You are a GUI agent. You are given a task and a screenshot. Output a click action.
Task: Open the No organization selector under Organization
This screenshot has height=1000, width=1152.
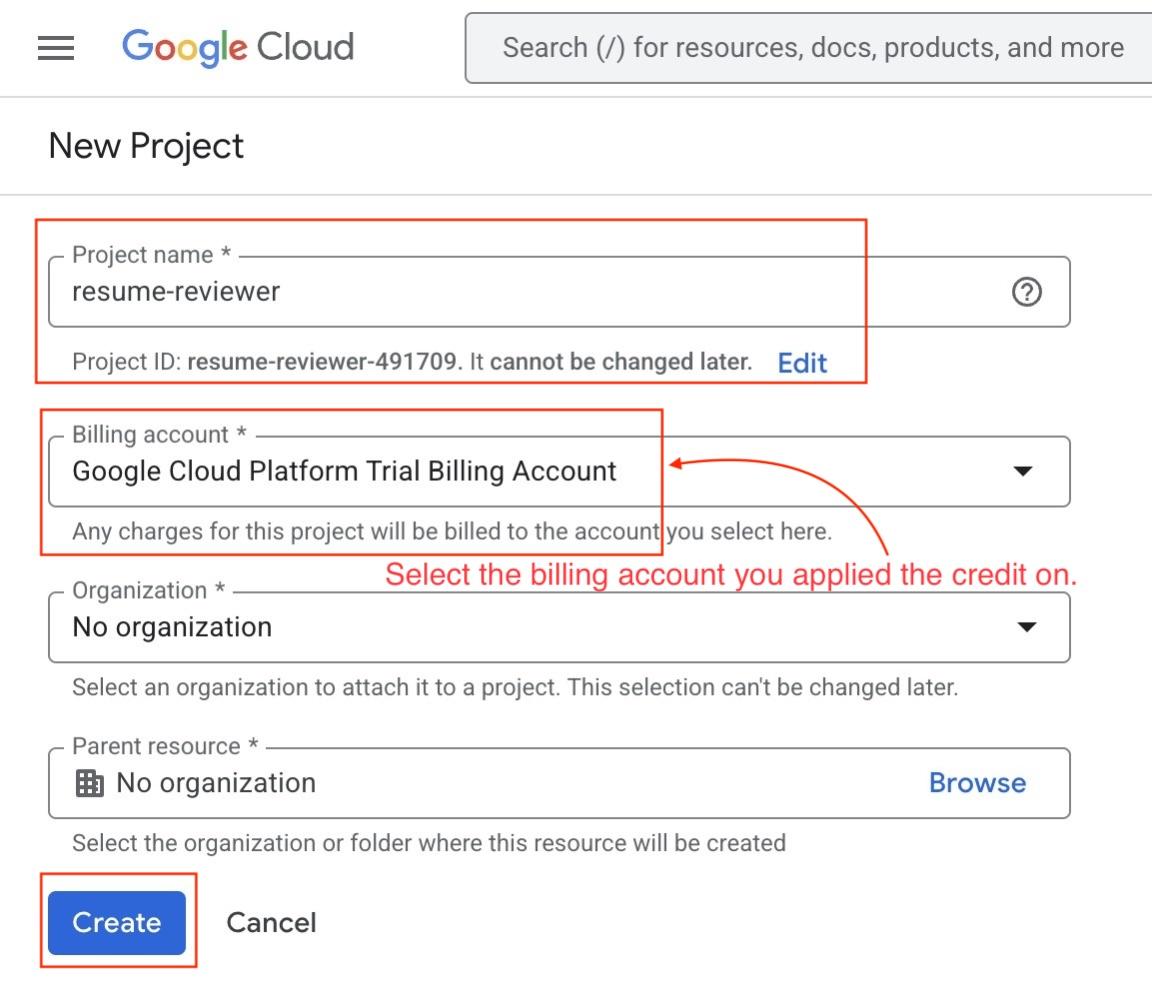pos(172,627)
